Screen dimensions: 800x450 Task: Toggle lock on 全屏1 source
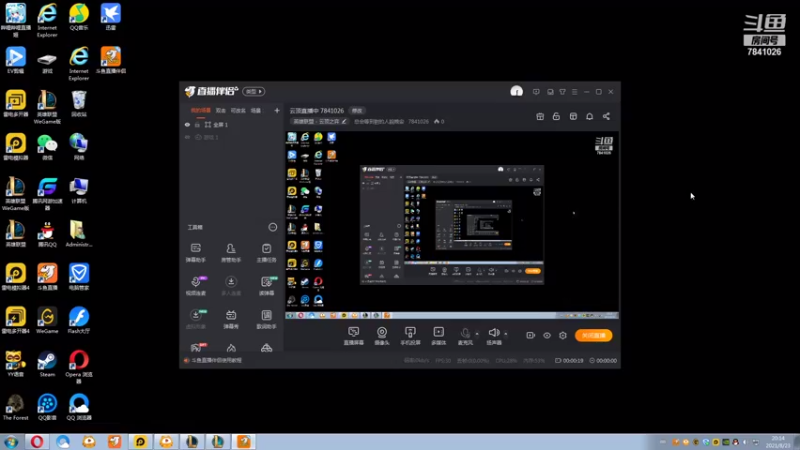(197, 124)
